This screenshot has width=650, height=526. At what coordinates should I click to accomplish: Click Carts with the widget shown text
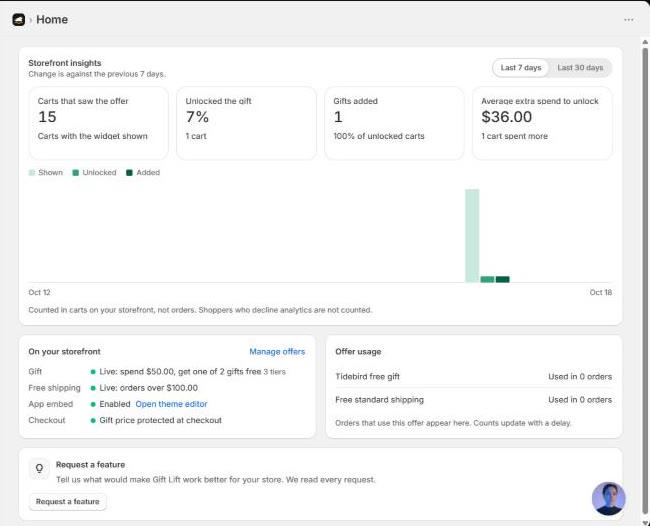92,136
